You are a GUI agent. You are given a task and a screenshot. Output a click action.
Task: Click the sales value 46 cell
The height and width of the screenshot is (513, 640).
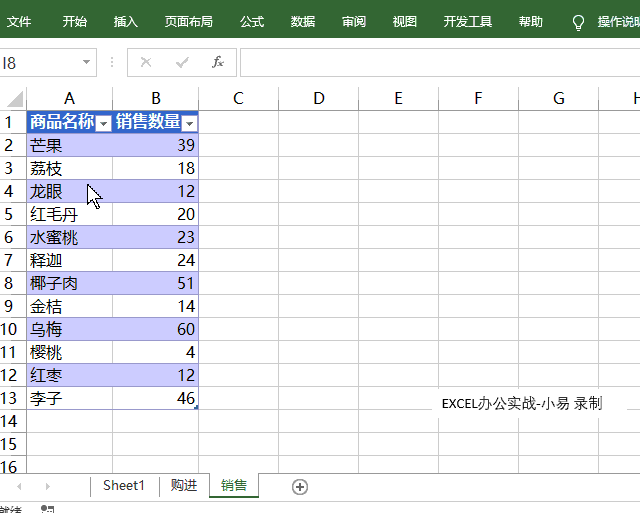point(156,398)
